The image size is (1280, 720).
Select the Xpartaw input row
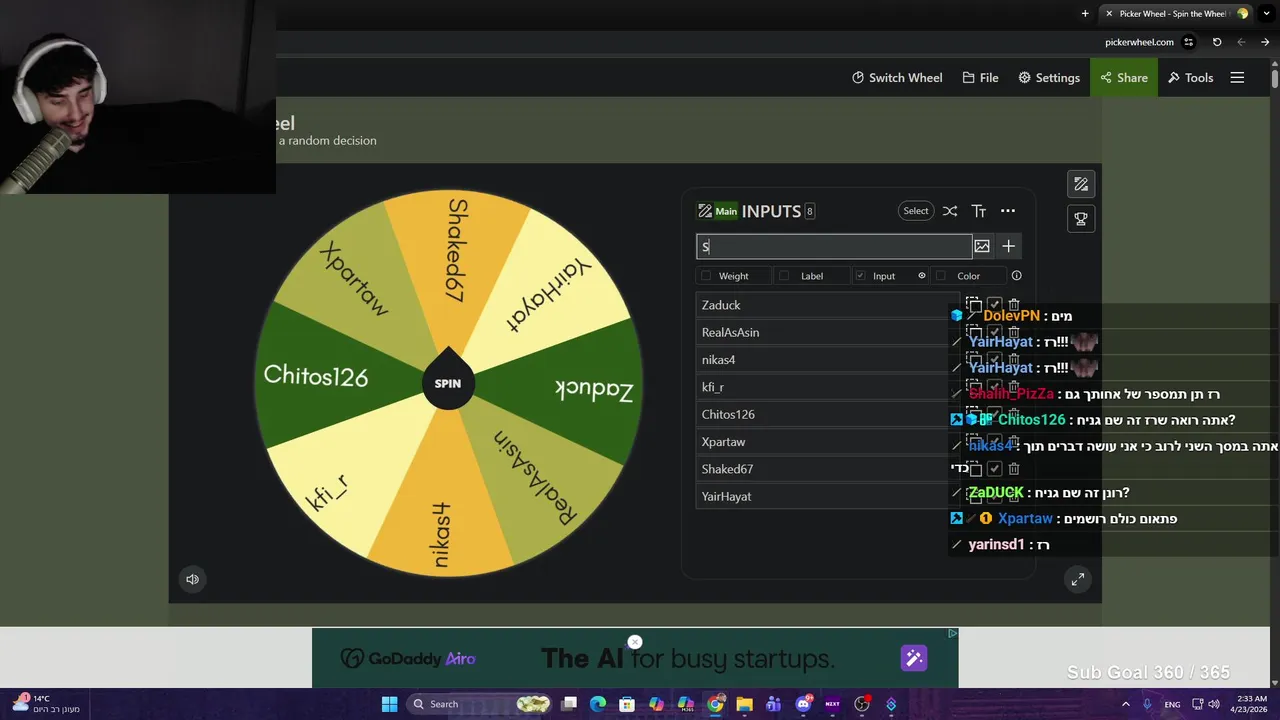click(827, 442)
